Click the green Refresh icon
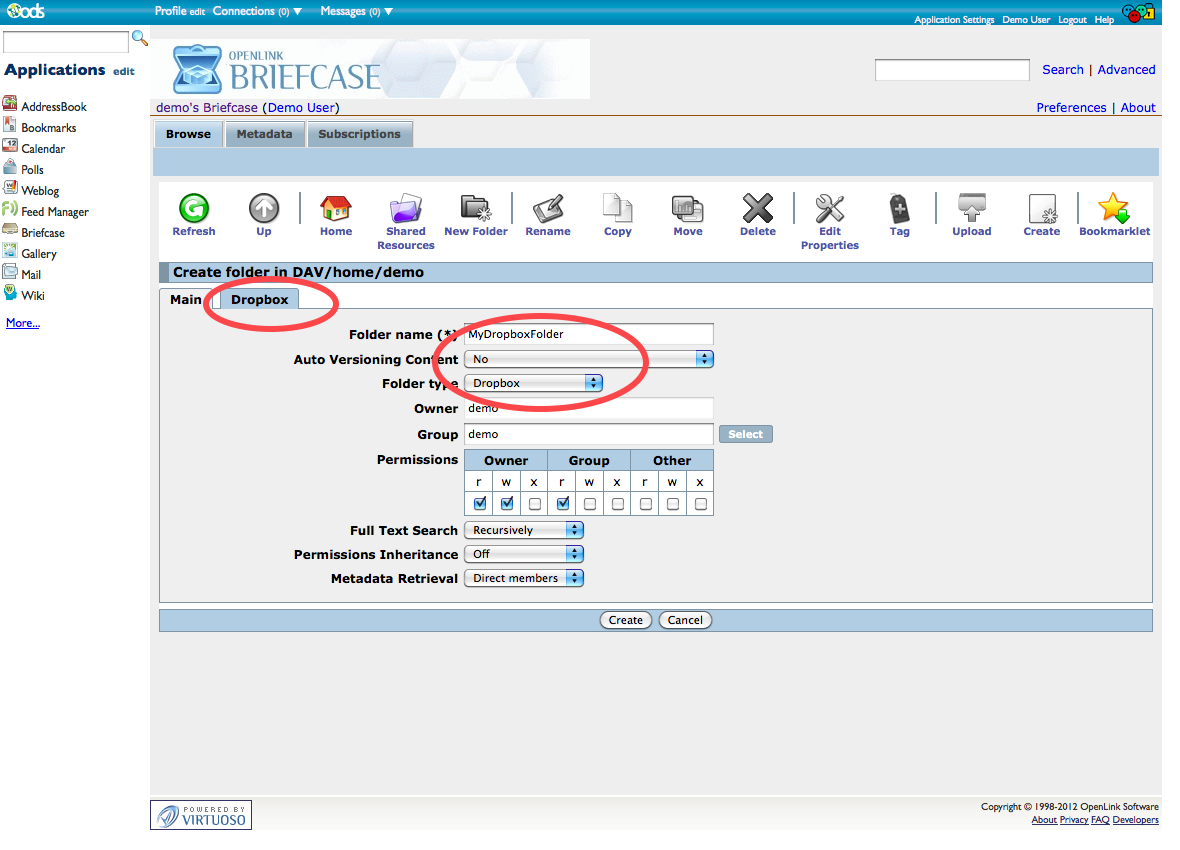Screen dimensions: 1180x850 [193, 209]
